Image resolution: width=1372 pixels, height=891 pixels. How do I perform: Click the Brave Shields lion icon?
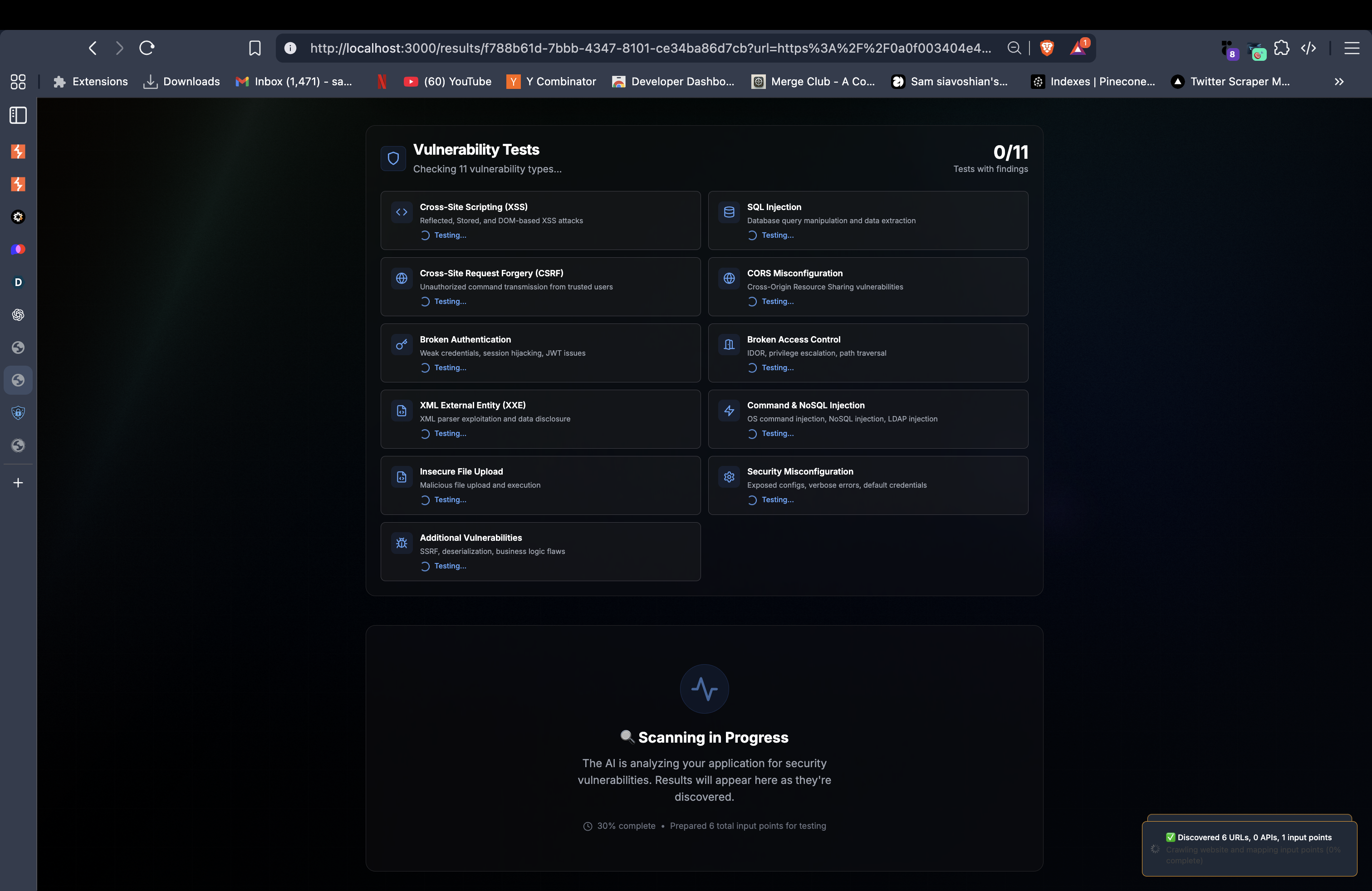pos(1047,48)
